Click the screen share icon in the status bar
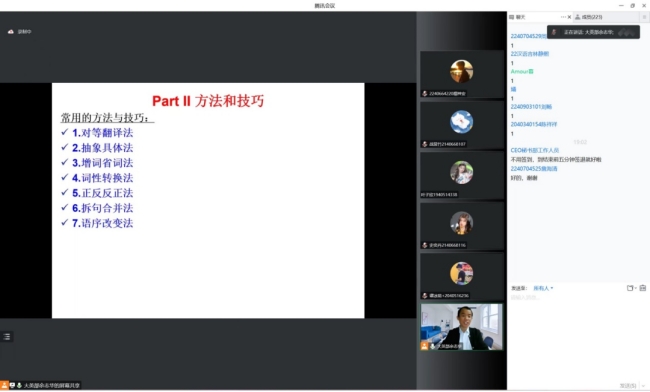The height and width of the screenshot is (392, 650). click(x=12, y=385)
